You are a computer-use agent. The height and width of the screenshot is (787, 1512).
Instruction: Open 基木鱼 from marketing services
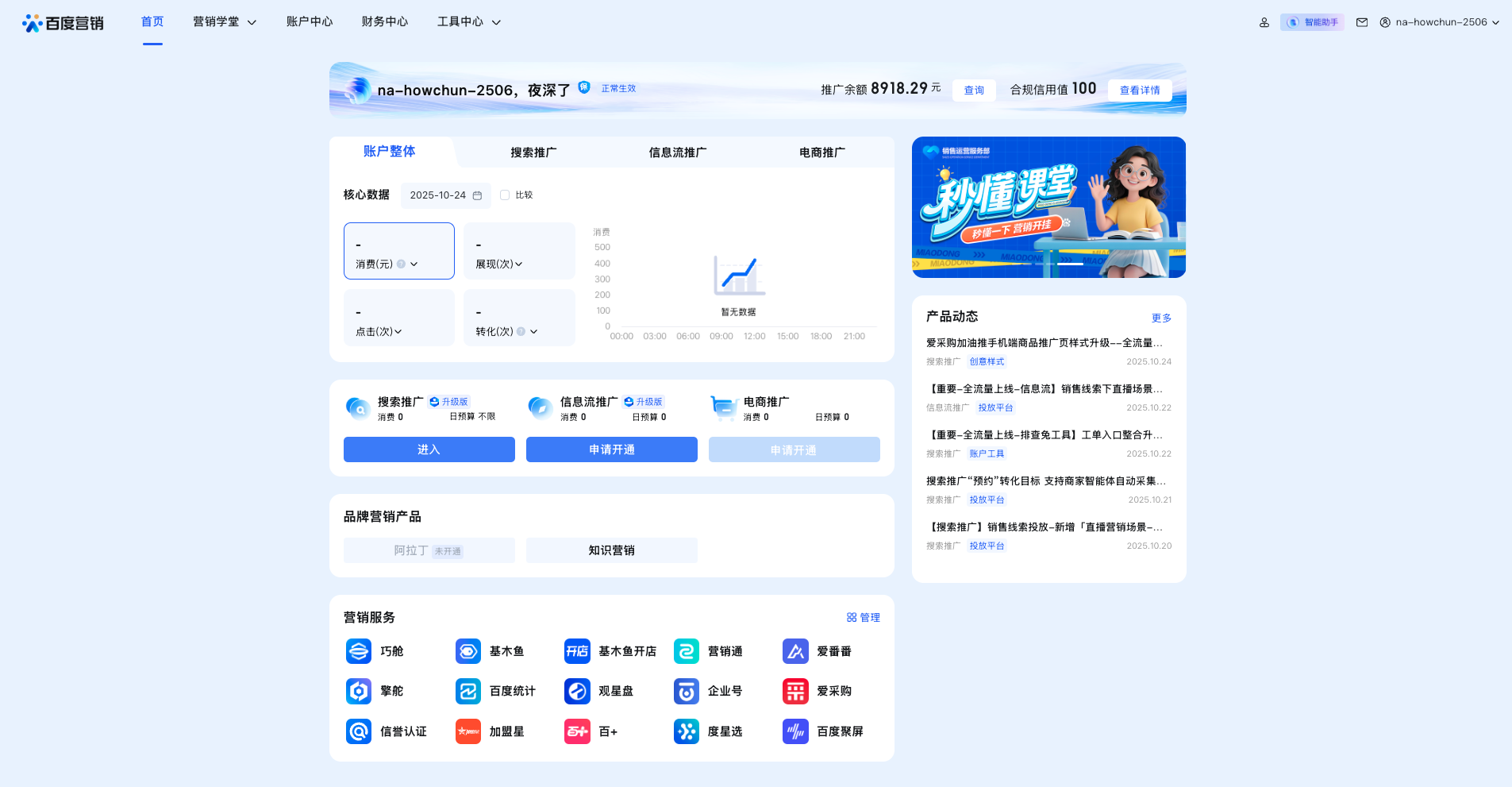tap(468, 651)
